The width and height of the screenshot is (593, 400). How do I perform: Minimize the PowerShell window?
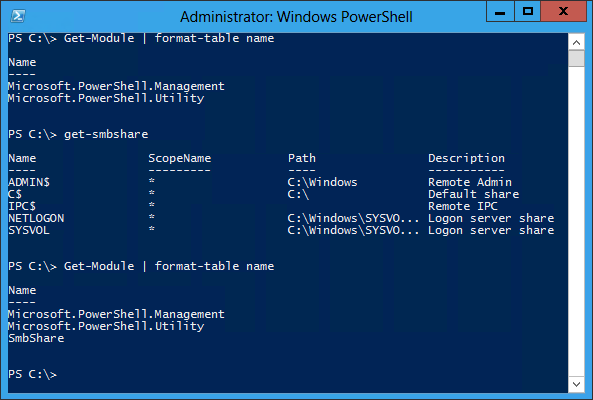point(500,12)
